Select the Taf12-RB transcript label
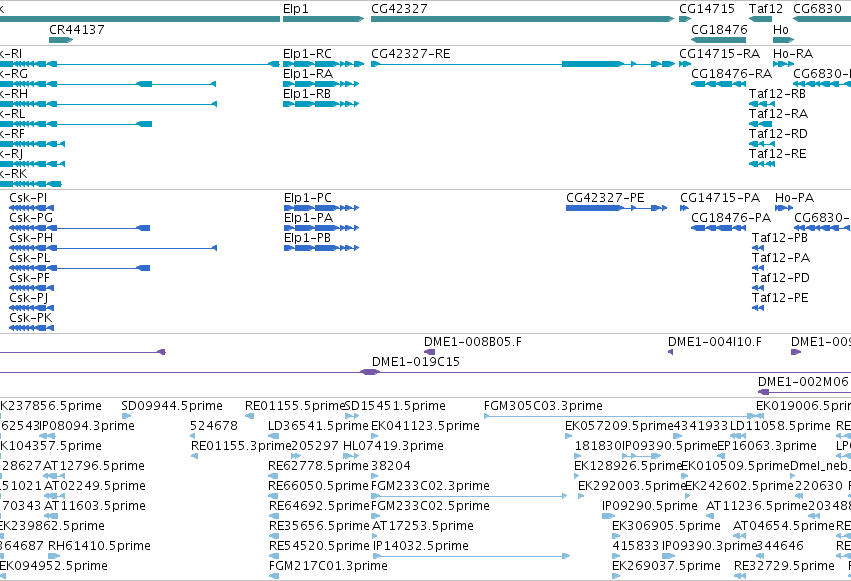The image size is (851, 581). click(x=777, y=94)
